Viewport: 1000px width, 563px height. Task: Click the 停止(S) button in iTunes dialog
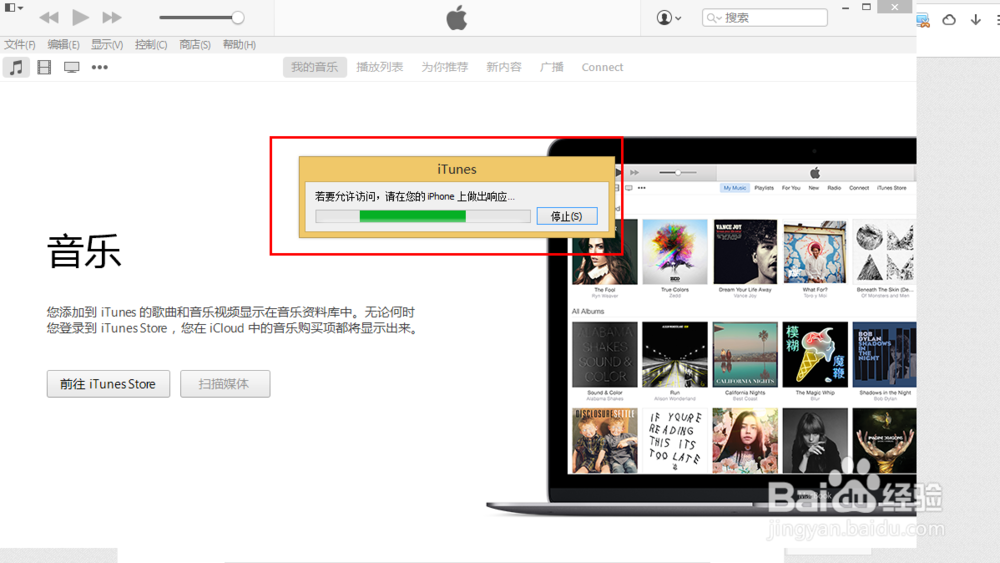(566, 216)
